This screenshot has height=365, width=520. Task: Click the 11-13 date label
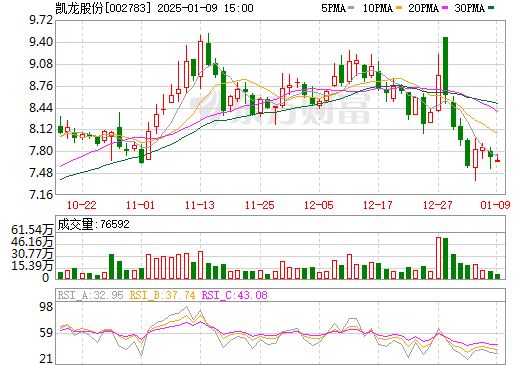pos(200,205)
